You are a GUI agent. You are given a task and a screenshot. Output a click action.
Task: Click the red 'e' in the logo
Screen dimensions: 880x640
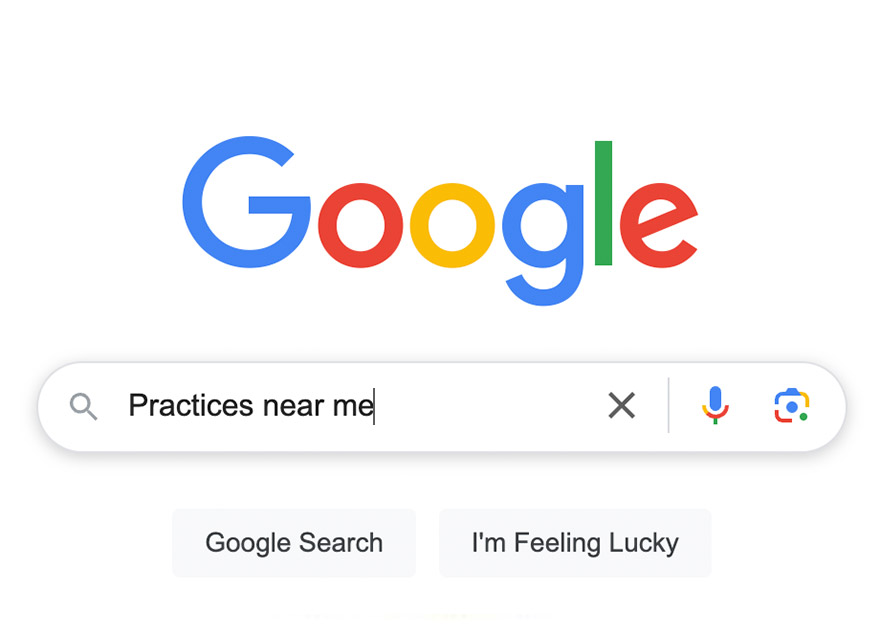(659, 225)
